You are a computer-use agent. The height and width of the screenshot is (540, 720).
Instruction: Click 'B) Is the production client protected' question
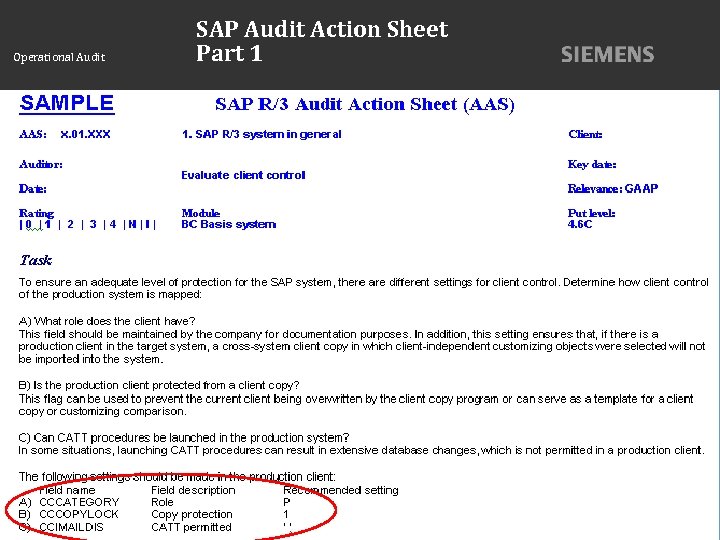159,385
